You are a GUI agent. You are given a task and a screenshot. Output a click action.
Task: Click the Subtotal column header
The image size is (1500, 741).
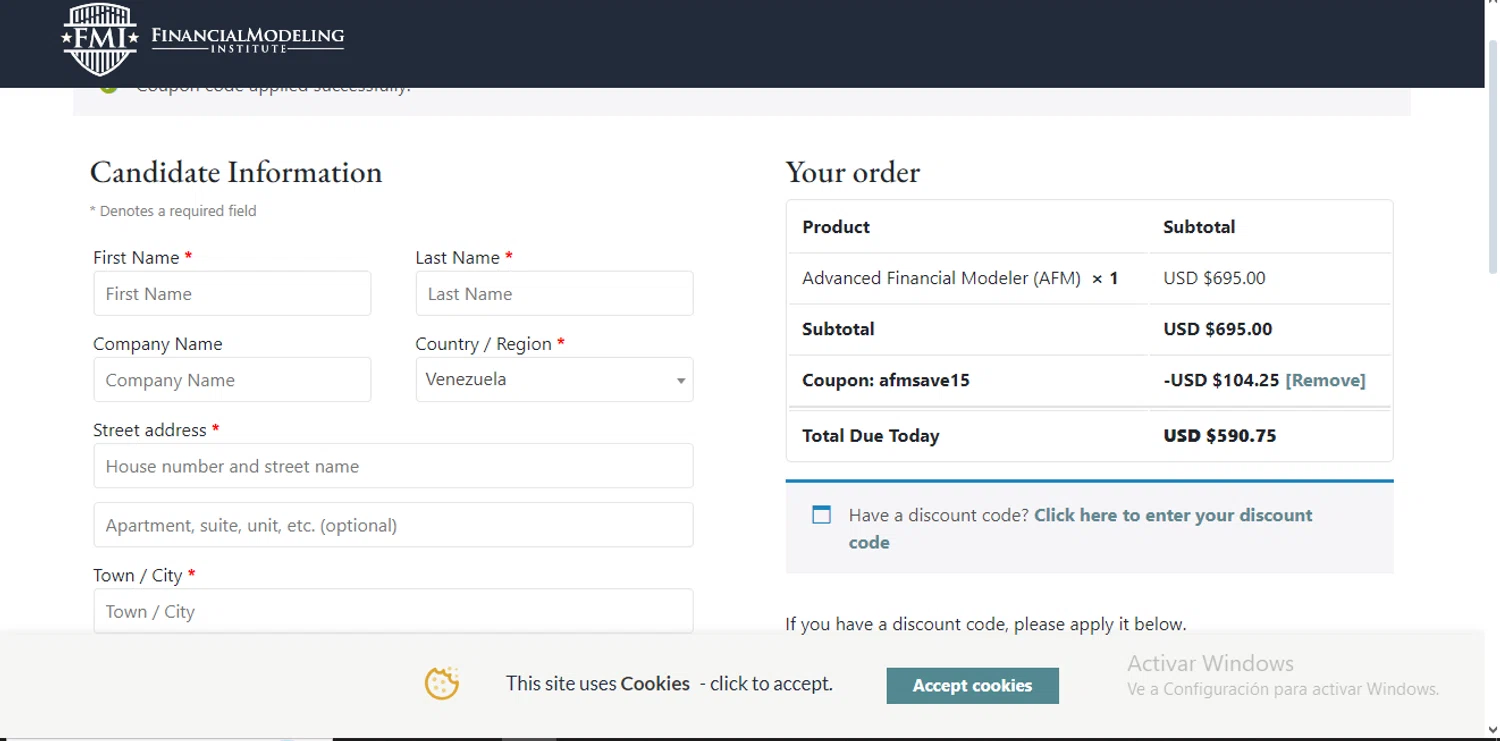tap(1199, 227)
